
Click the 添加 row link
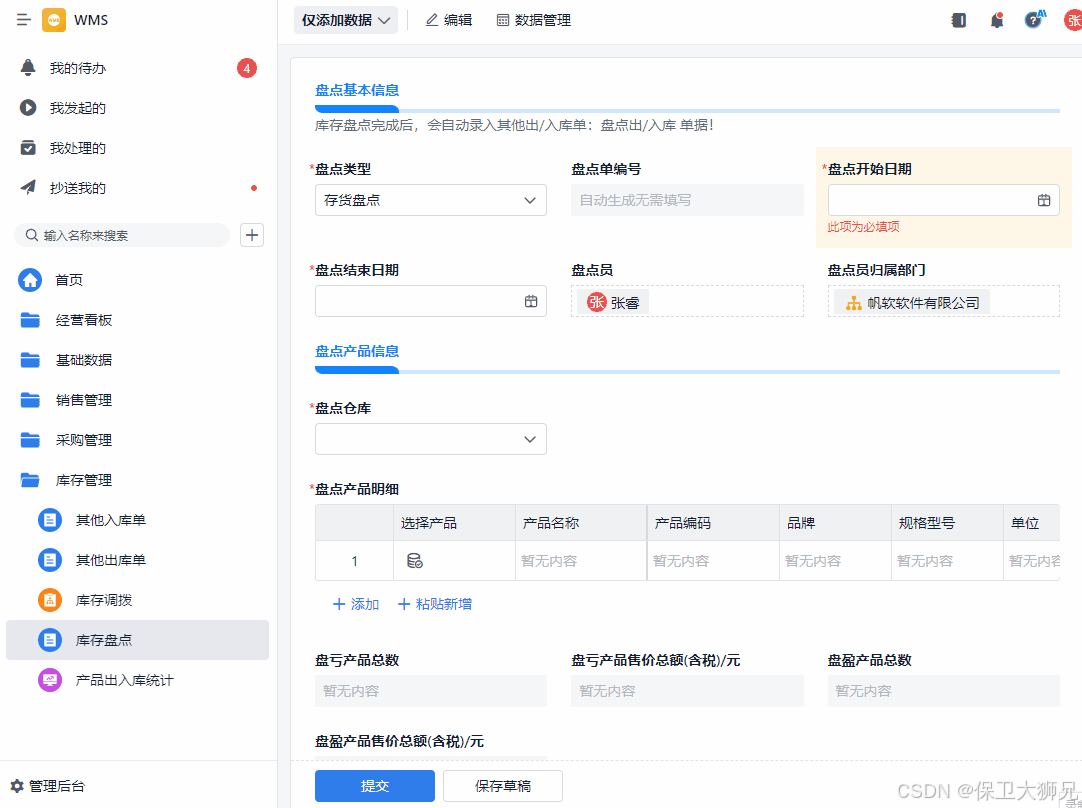coord(356,604)
